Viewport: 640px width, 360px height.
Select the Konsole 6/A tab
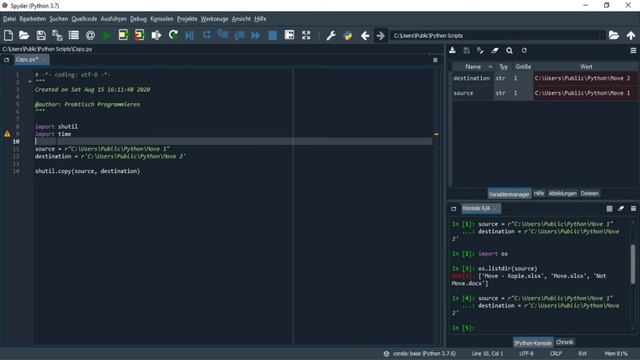480,209
